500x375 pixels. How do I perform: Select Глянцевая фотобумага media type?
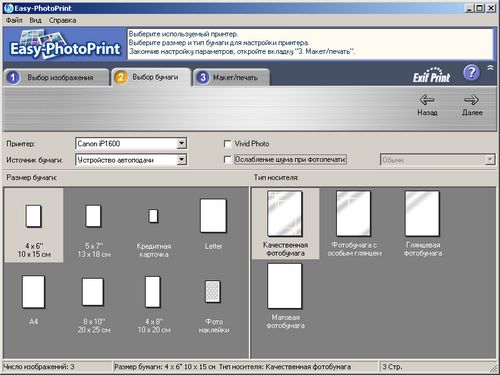(423, 224)
